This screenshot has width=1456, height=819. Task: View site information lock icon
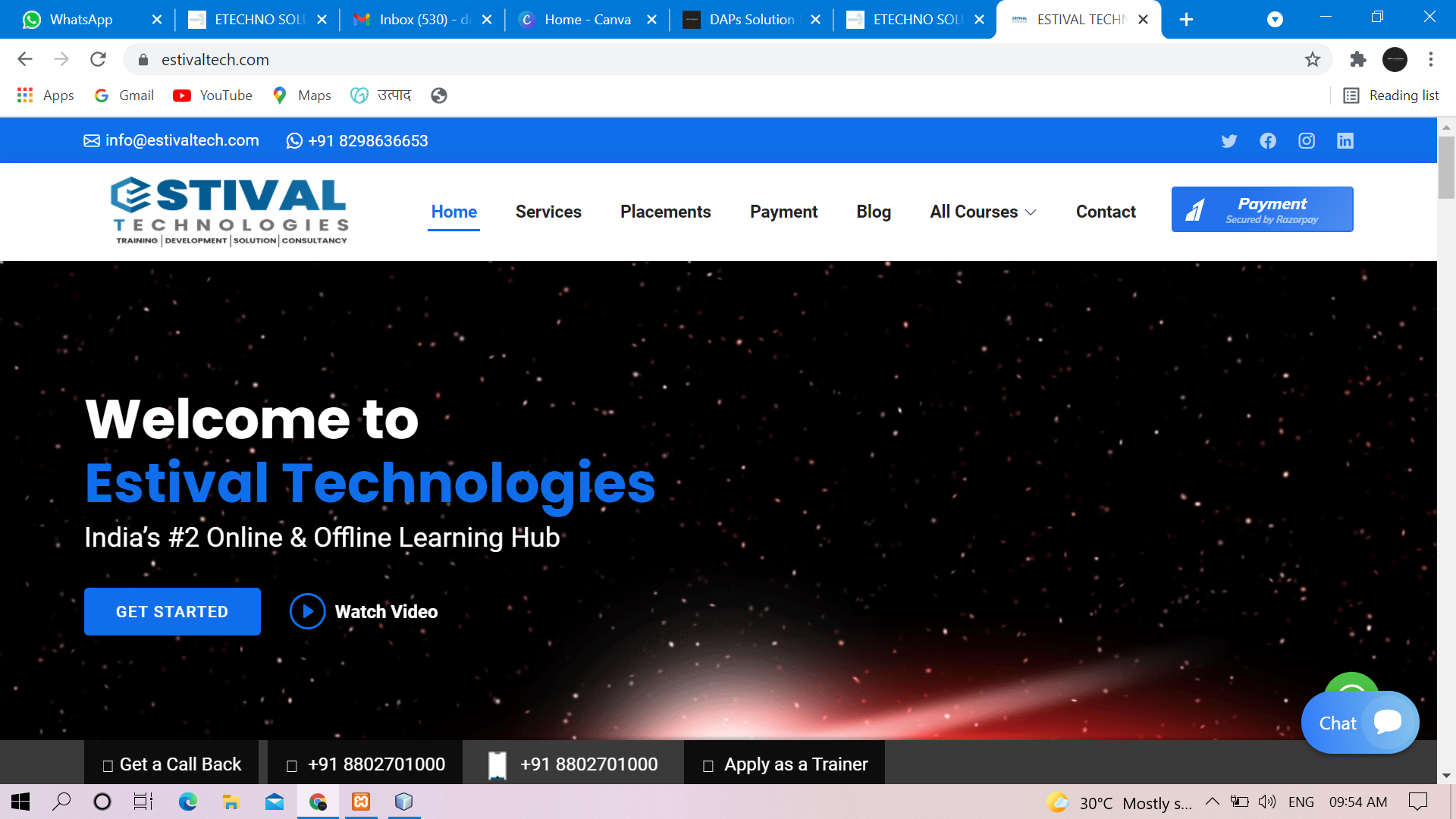(143, 59)
